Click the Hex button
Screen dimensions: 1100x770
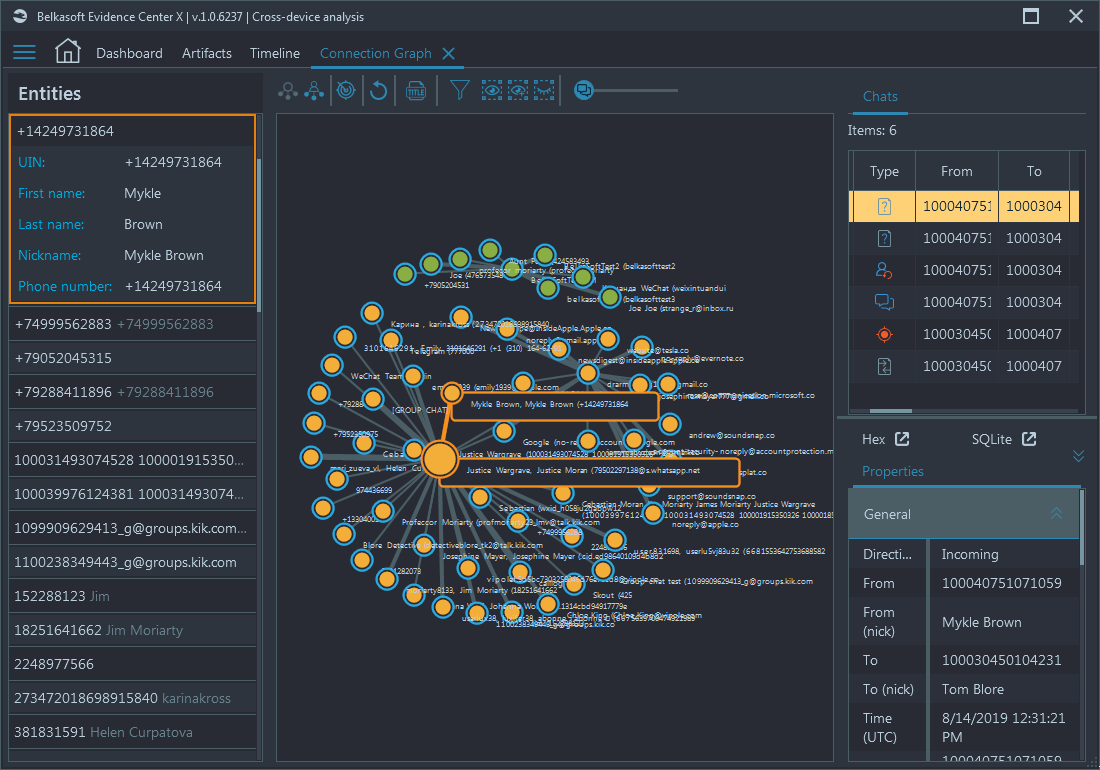[x=873, y=439]
